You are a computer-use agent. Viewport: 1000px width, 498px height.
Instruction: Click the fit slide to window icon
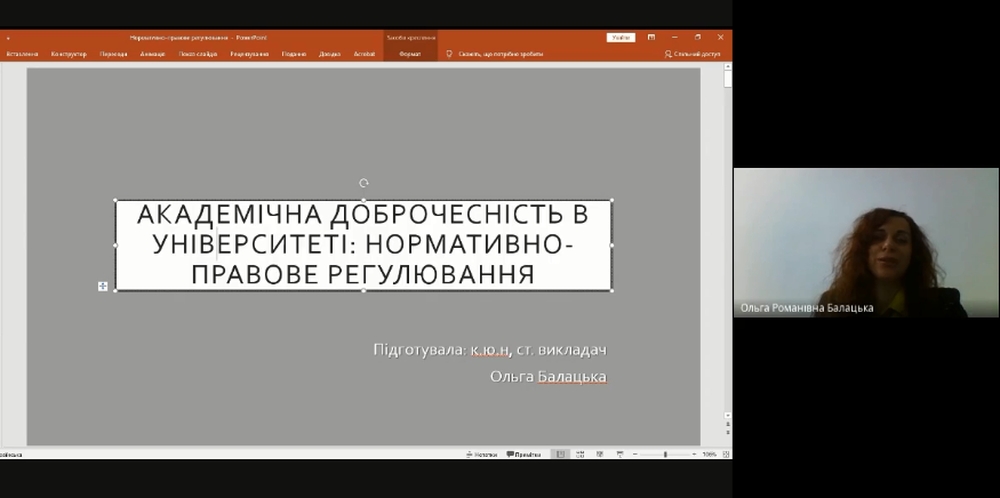[x=726, y=455]
